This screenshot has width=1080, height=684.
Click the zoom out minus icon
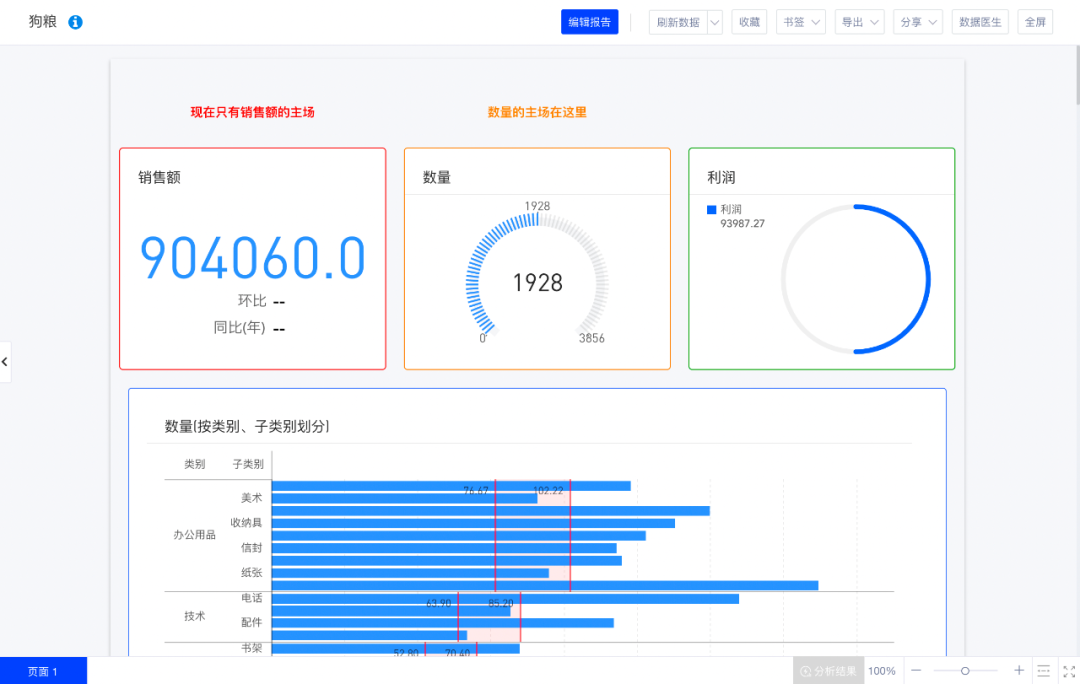(916, 670)
